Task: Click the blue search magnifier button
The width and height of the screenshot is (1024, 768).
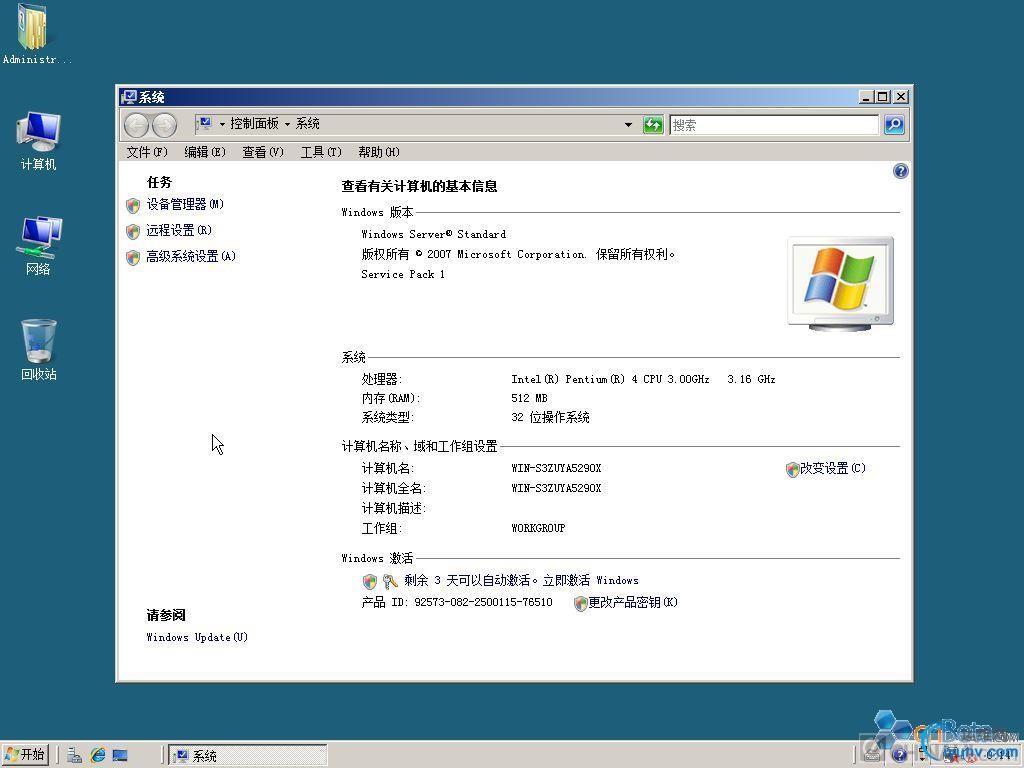Action: tap(894, 125)
